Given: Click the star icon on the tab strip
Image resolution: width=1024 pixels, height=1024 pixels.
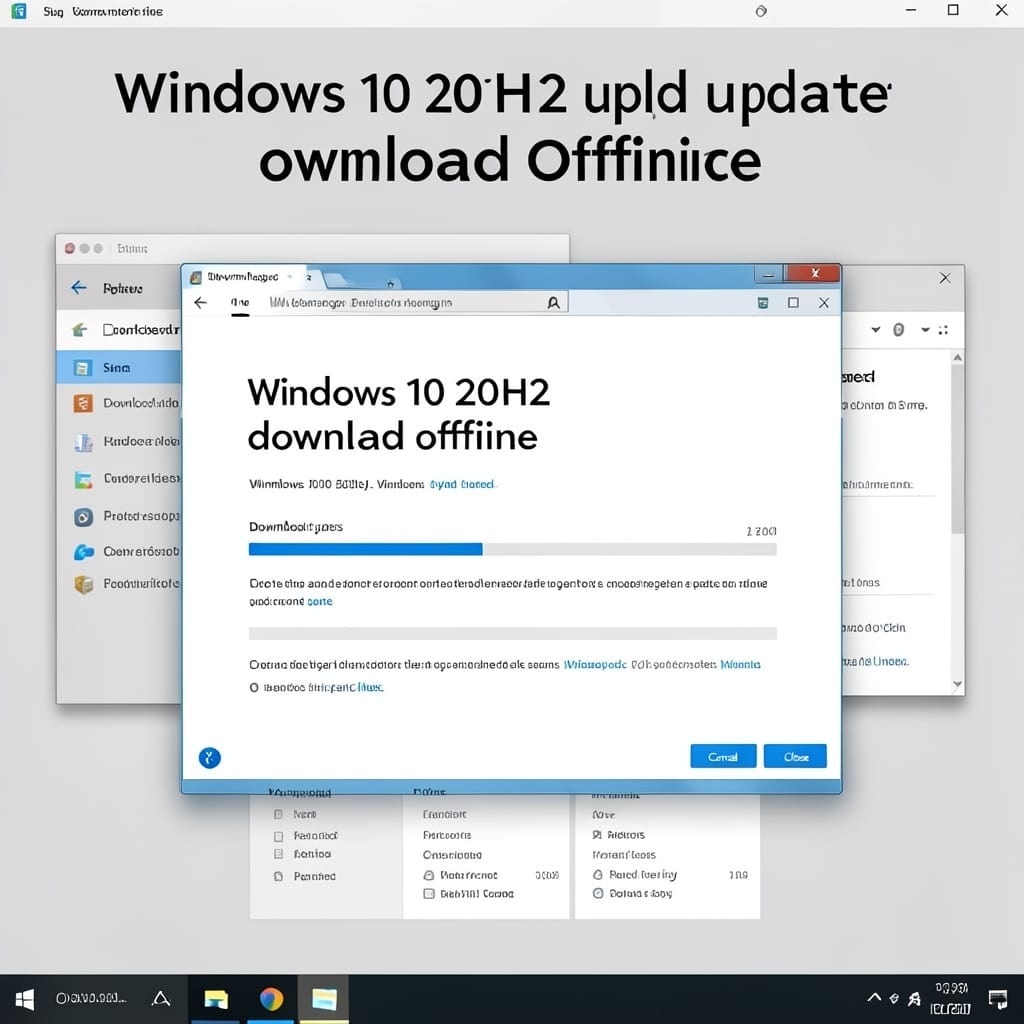Looking at the screenshot, I should [391, 284].
